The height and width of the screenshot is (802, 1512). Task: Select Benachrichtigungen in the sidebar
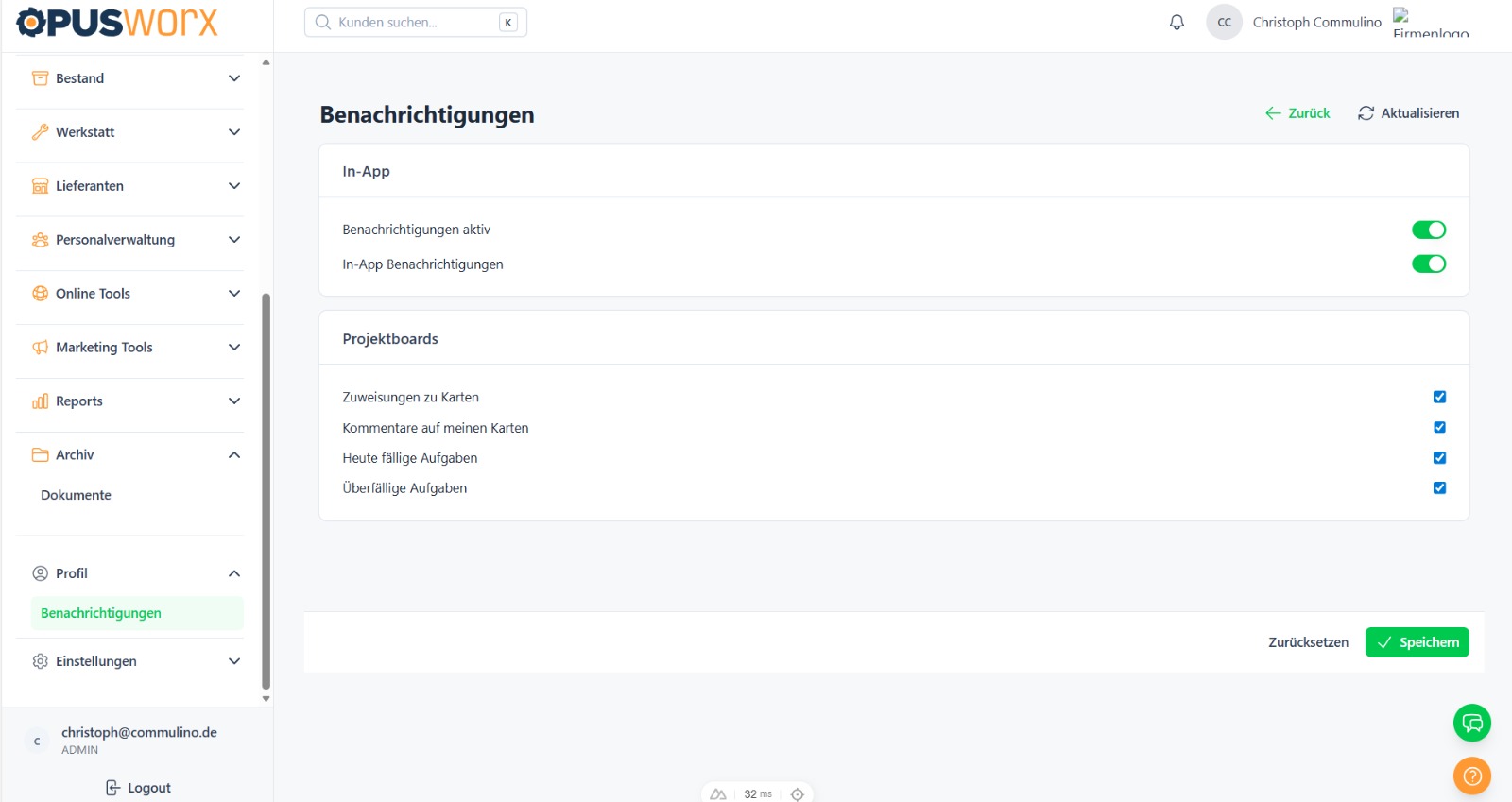pyautogui.click(x=101, y=613)
